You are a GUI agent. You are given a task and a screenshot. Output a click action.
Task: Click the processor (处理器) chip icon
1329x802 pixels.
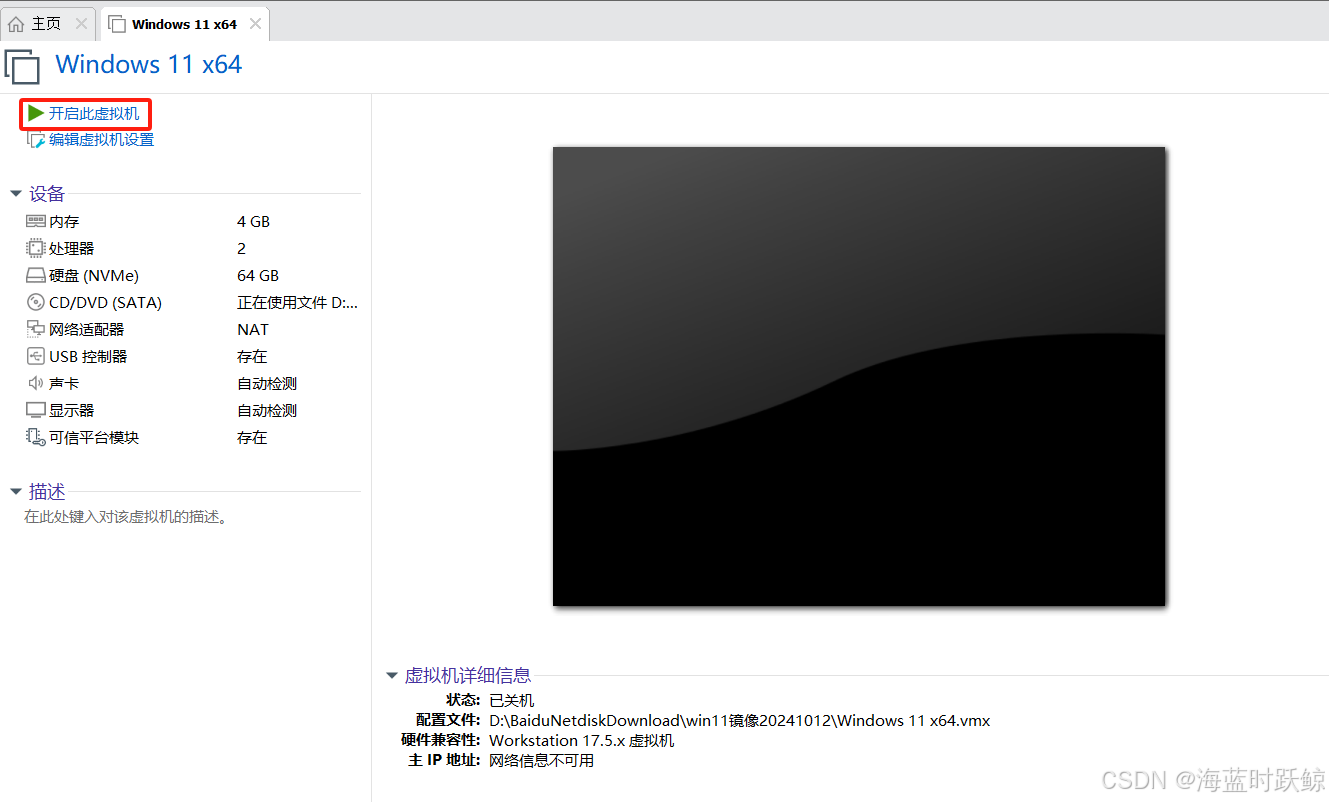[x=36, y=248]
